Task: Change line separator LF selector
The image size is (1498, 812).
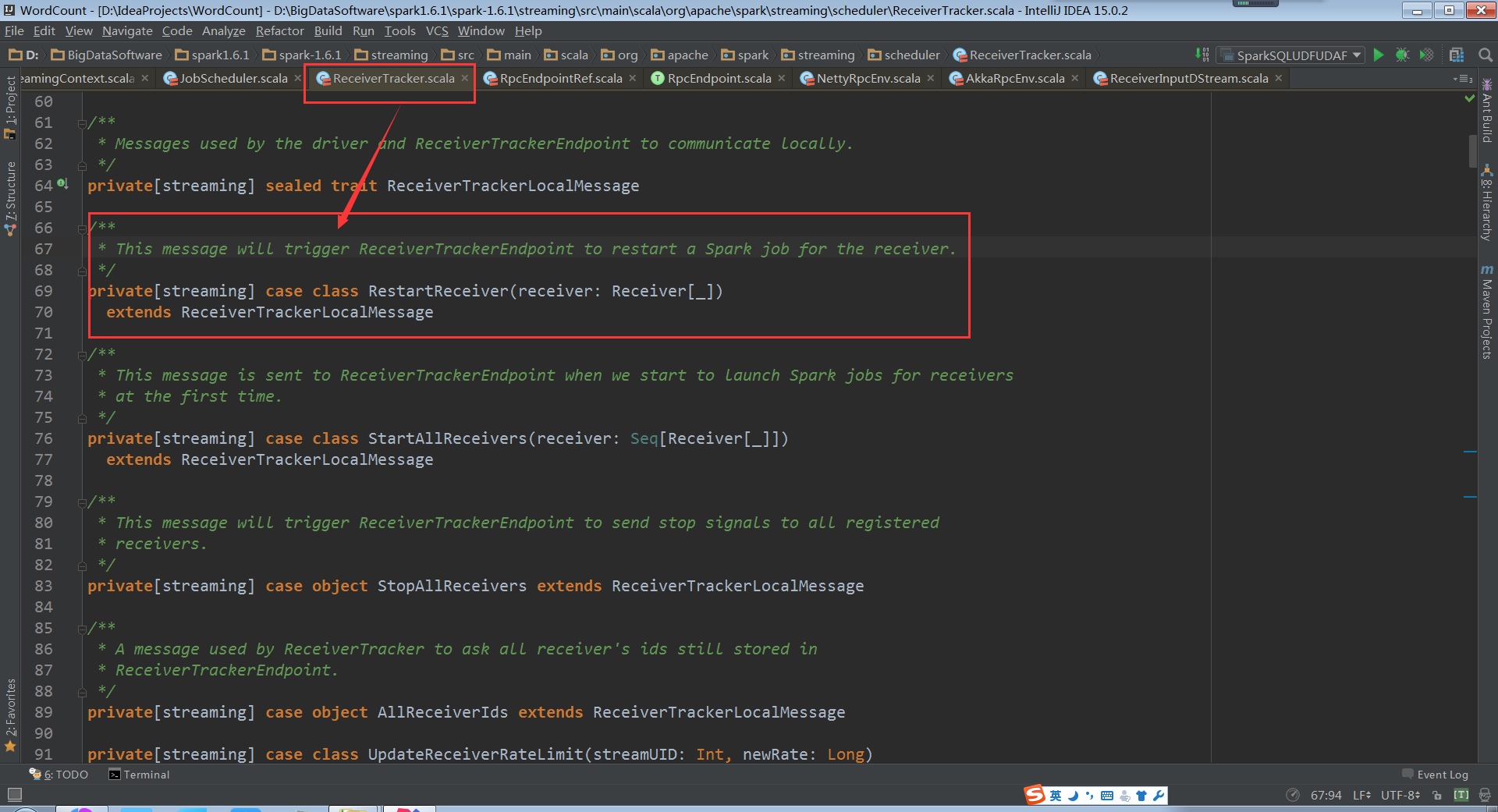Action: click(1361, 795)
